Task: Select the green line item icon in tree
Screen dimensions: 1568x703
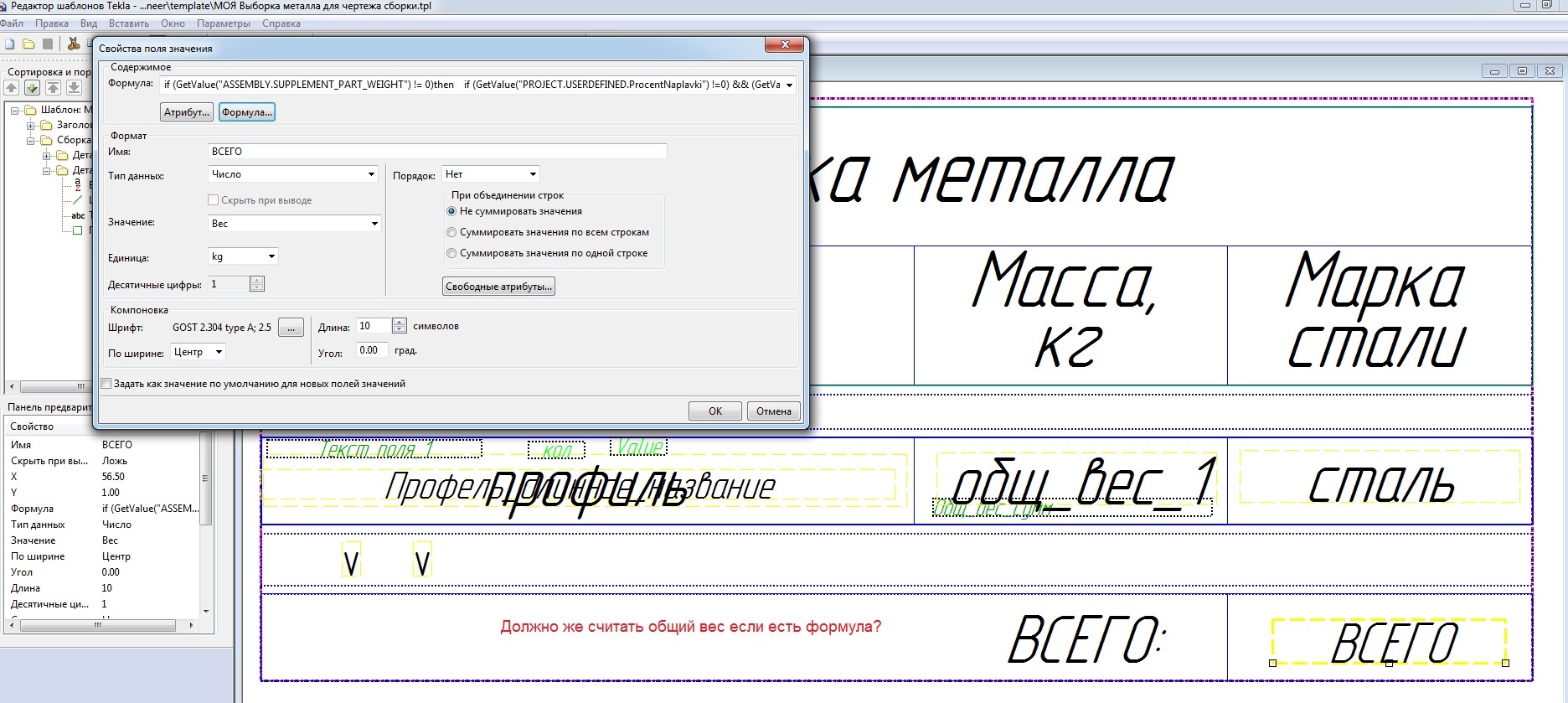Action: point(78,200)
